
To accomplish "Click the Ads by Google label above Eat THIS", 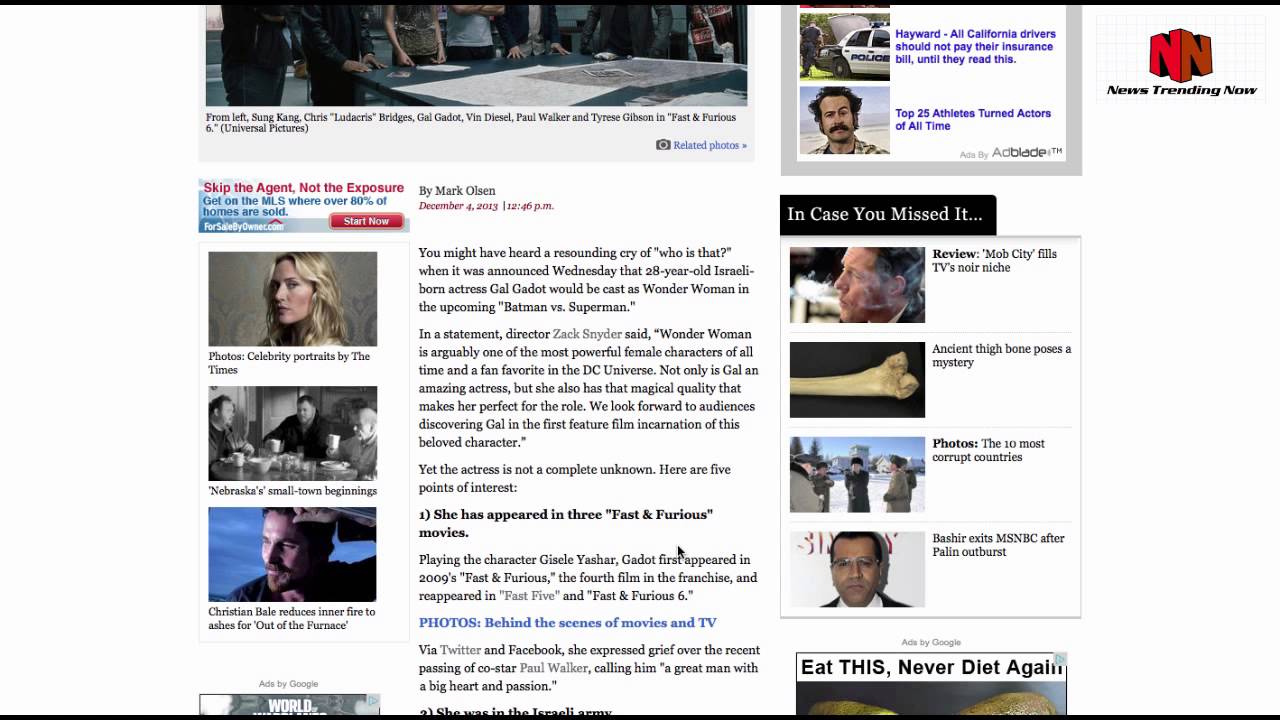I will (931, 642).
